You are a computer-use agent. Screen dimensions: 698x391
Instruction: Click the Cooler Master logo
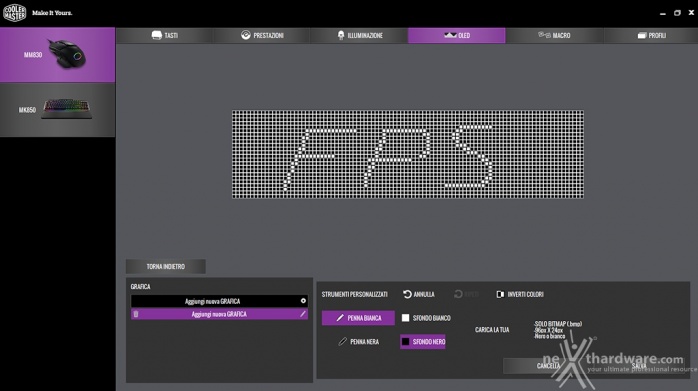click(x=14, y=13)
